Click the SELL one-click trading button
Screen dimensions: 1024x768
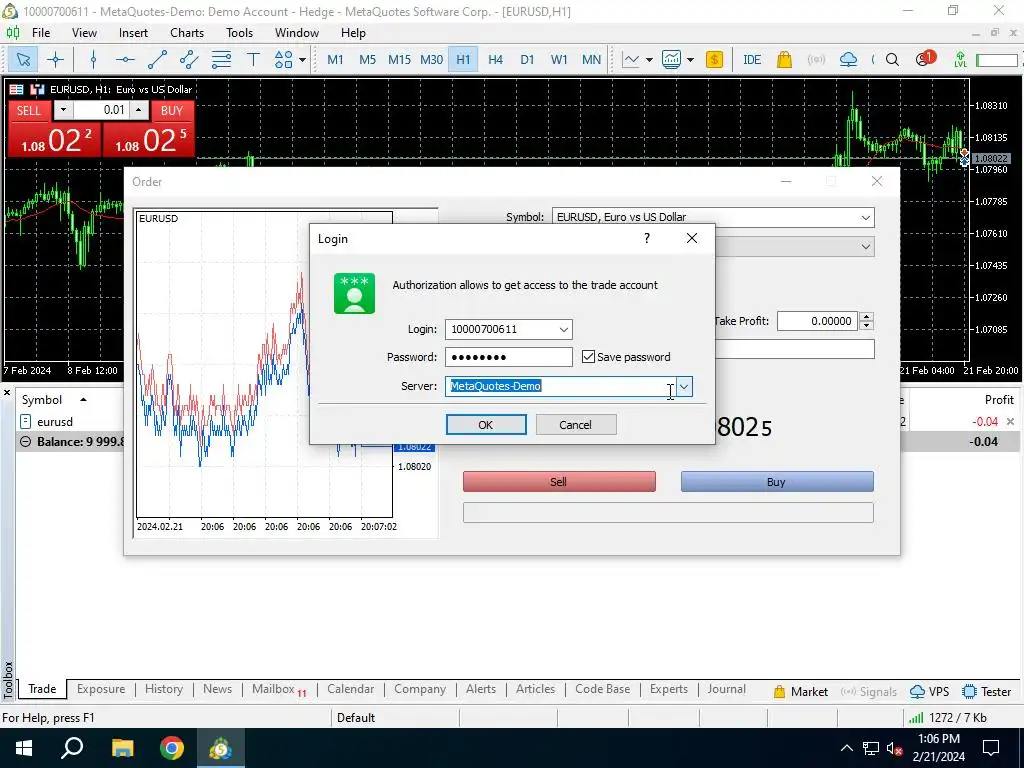pos(29,110)
